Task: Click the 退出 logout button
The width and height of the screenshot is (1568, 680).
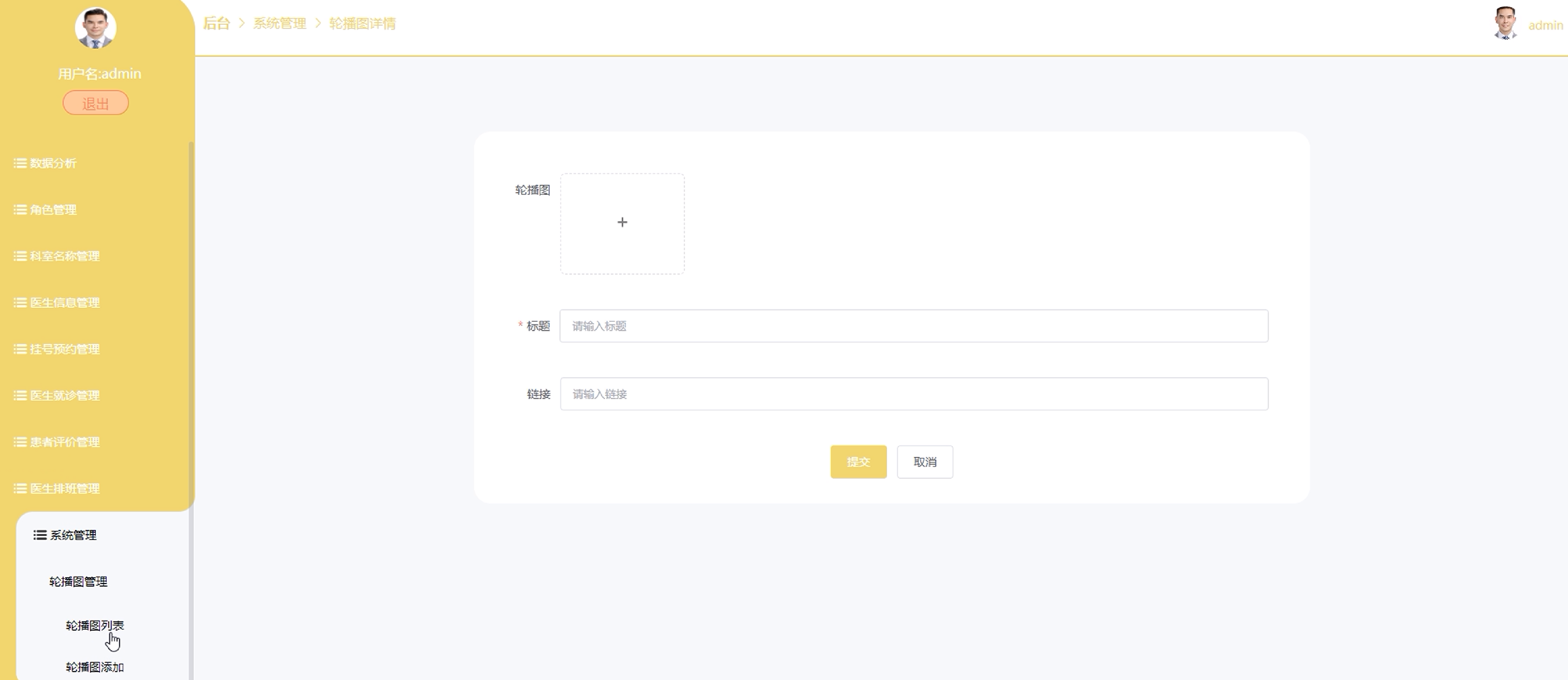Action: pyautogui.click(x=95, y=104)
